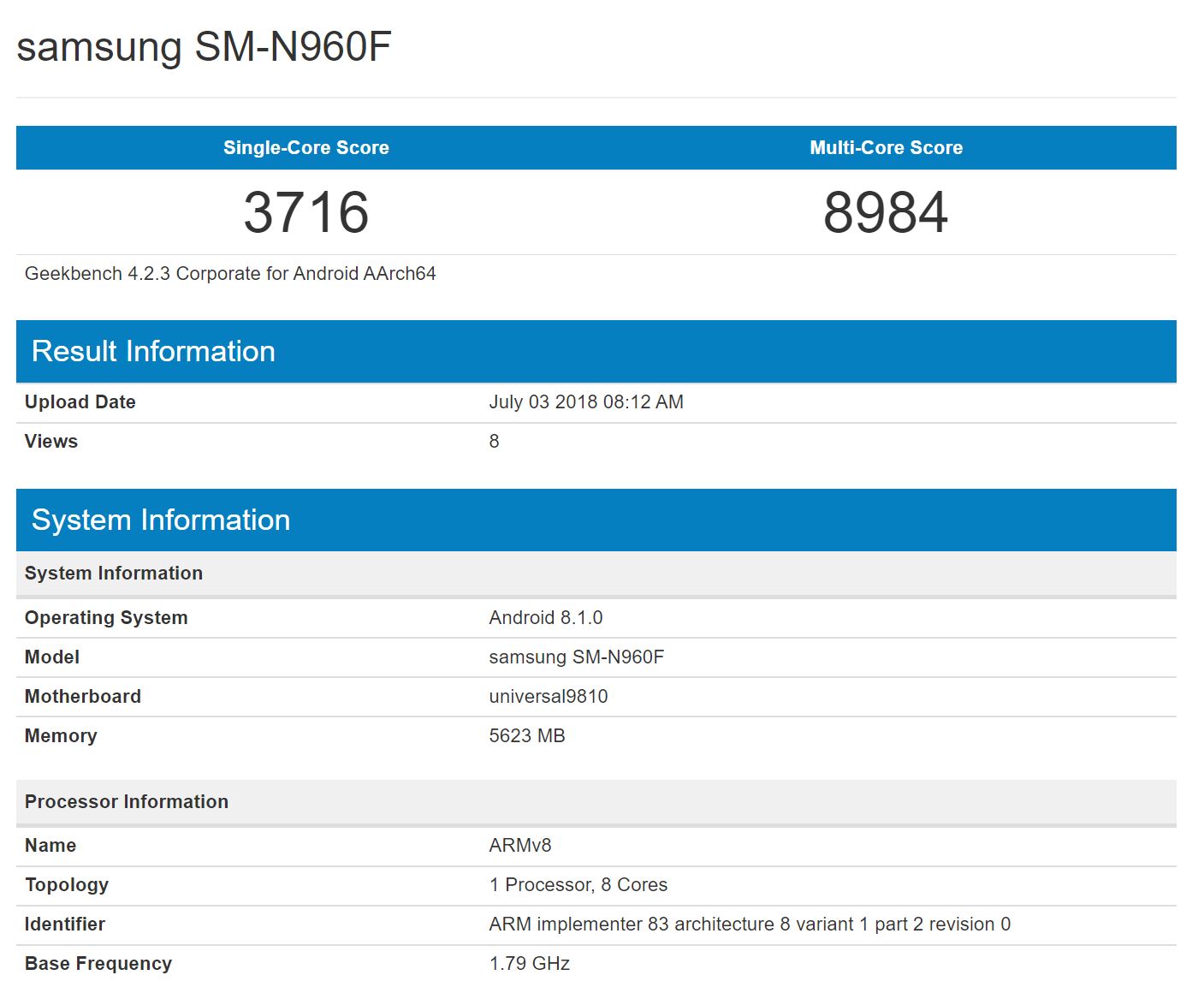Click the samsung SM-N960F value in Model row
The image size is (1204, 987).
point(576,657)
